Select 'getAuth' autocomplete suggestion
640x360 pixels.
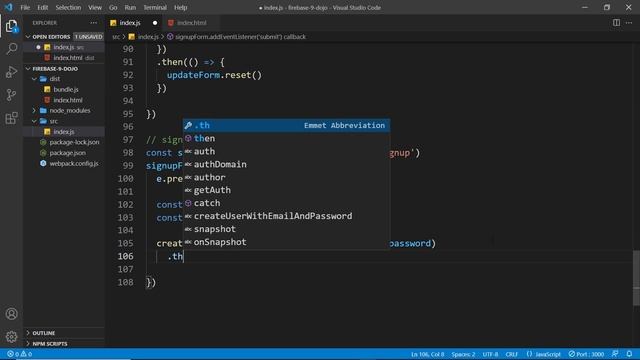pos(286,190)
